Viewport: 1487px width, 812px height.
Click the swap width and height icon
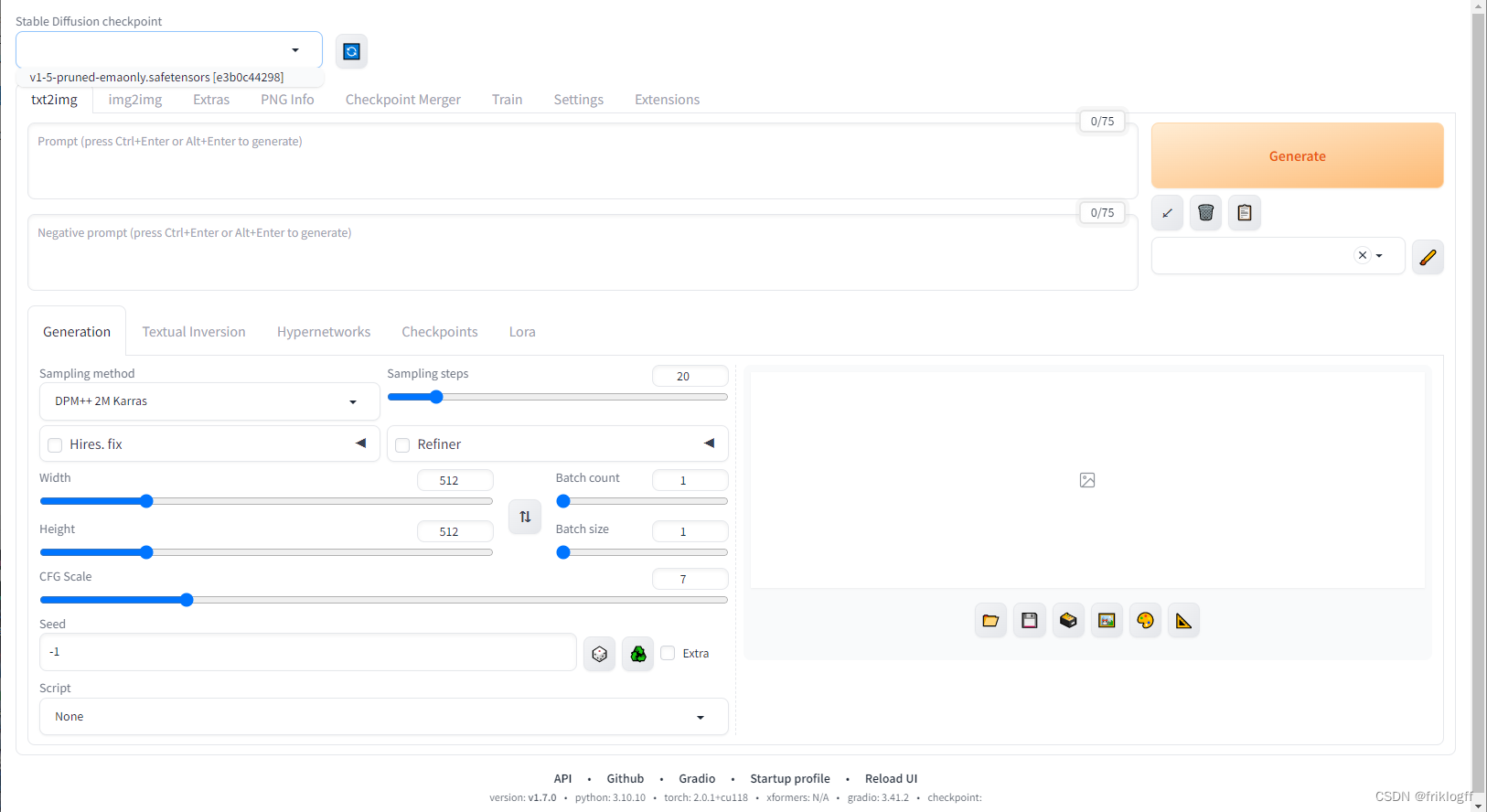[525, 517]
